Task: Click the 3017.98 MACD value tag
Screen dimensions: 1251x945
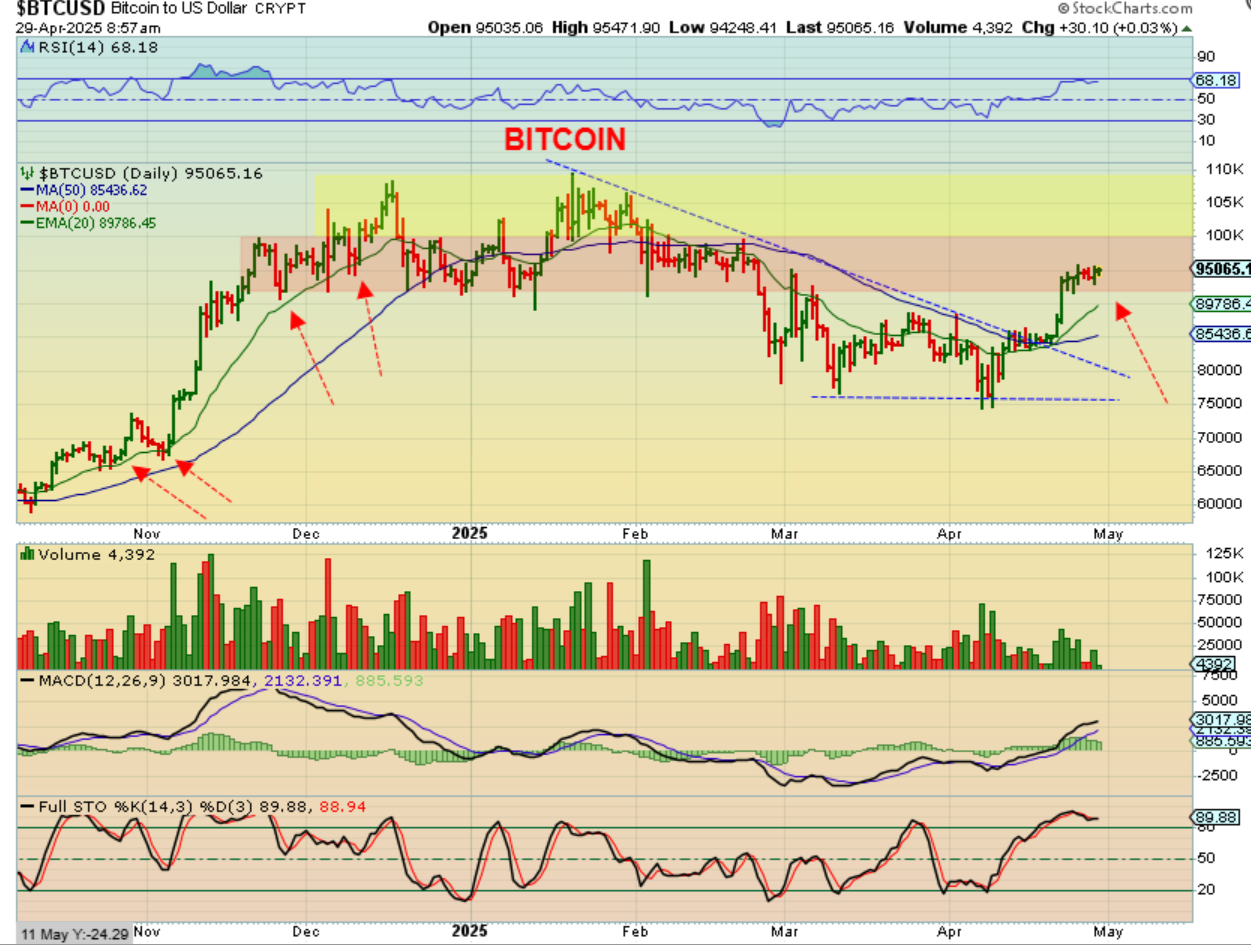Action: (x=1221, y=720)
